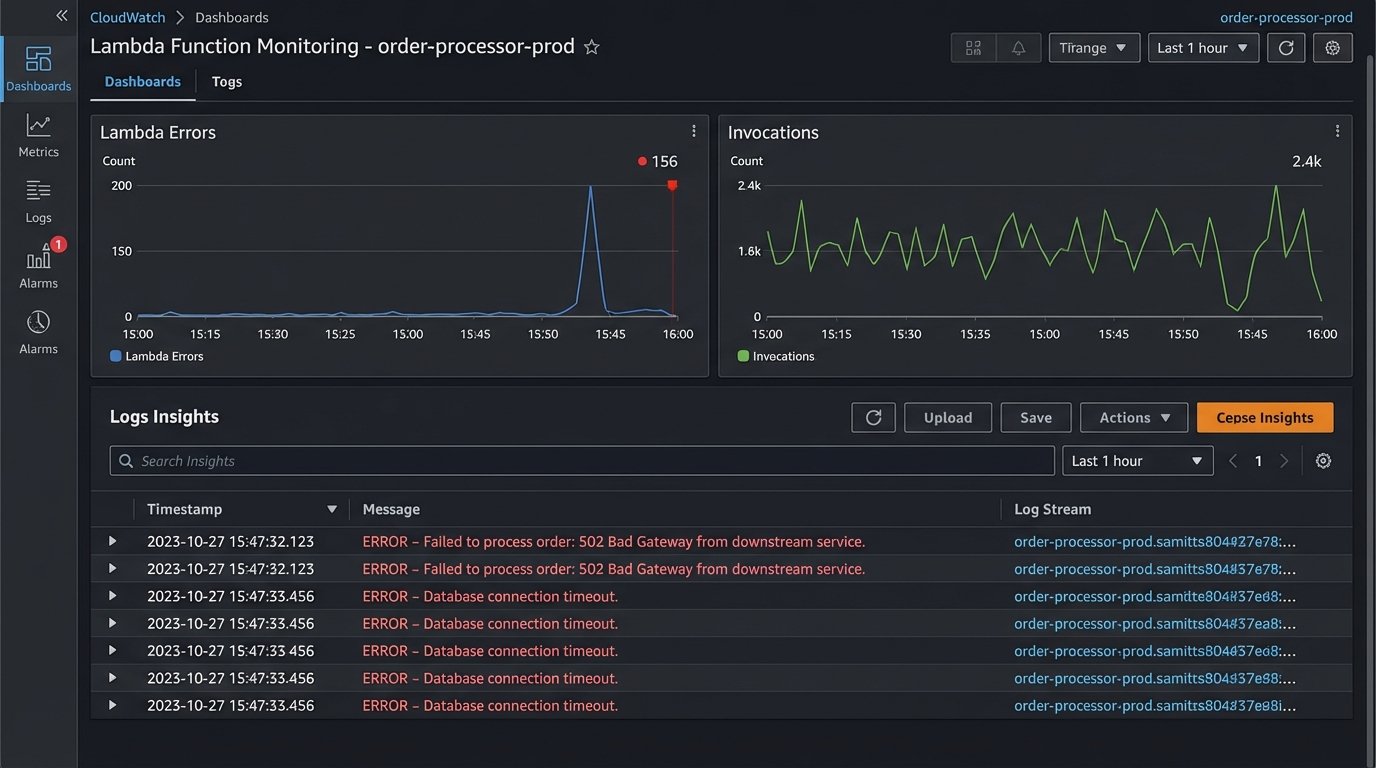Open the Last 1 hour time range dropdown
This screenshot has width=1376, height=768.
1203,47
